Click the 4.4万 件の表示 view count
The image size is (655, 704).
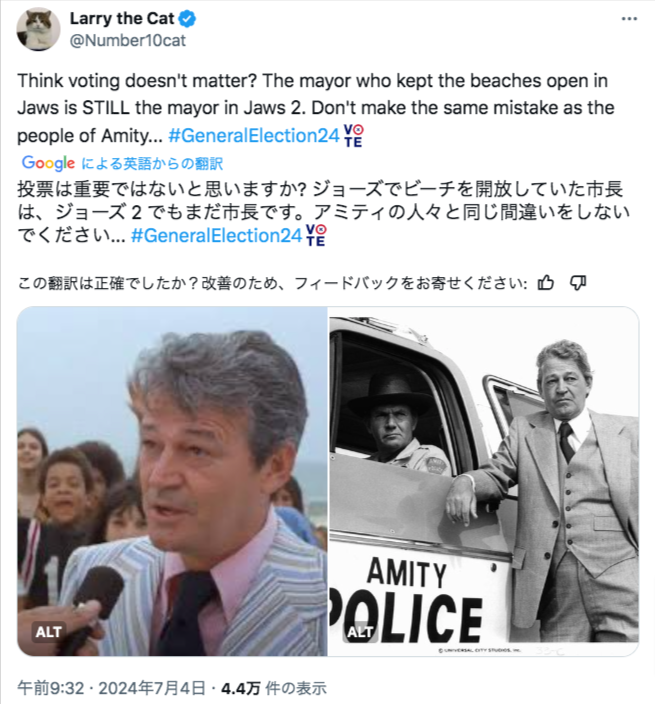click(274, 688)
